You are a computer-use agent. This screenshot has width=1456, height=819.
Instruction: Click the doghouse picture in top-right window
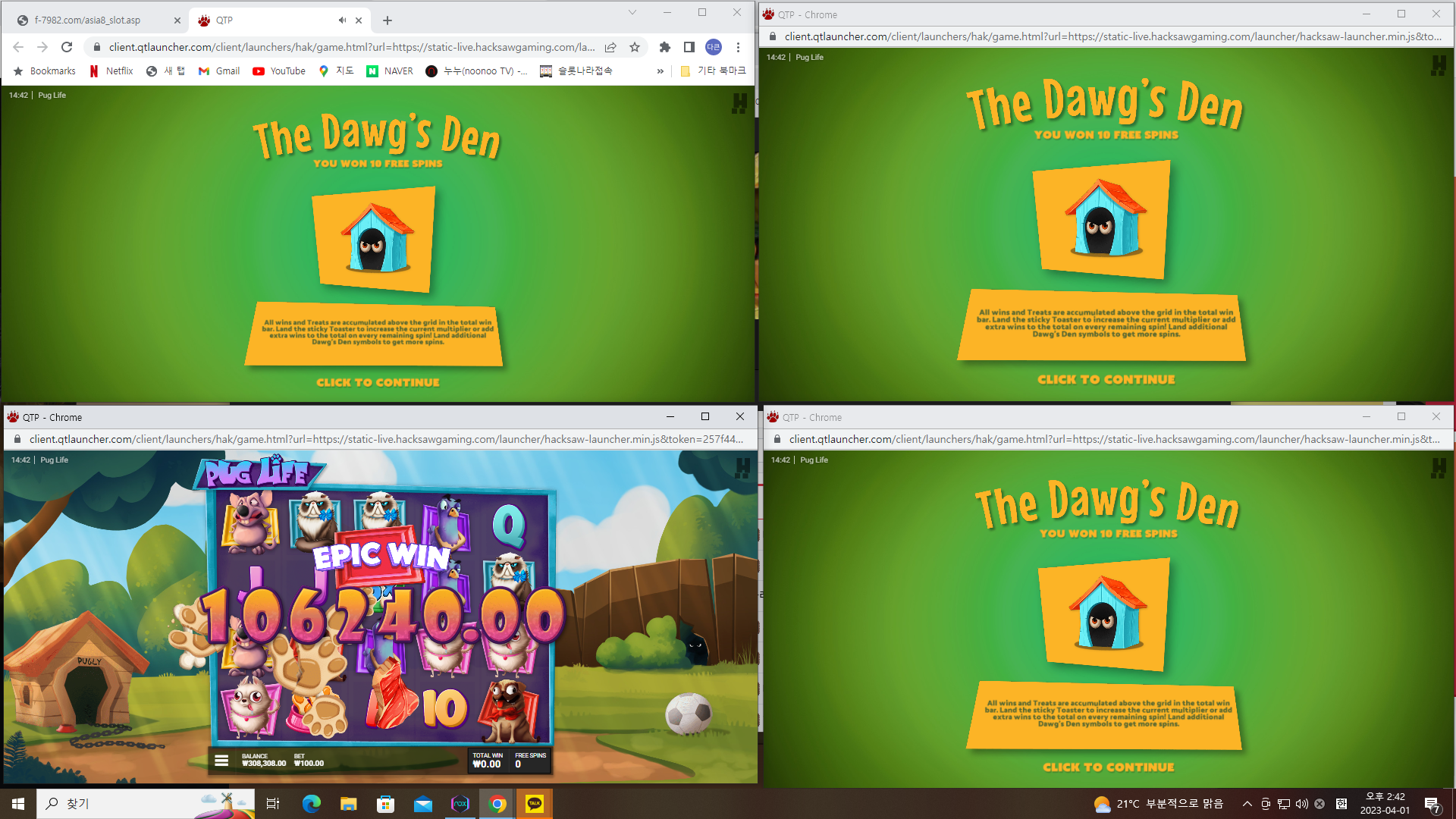[1103, 219]
